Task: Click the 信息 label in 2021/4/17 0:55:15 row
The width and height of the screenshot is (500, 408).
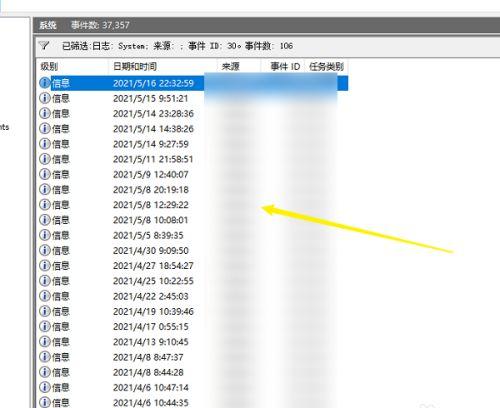Action: point(61,327)
